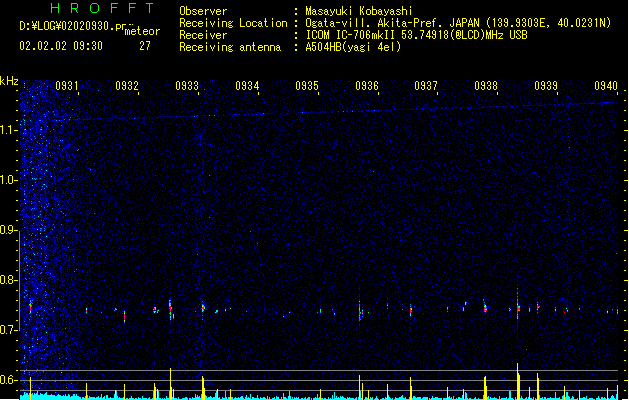Click the 0937 time marker

(x=426, y=86)
